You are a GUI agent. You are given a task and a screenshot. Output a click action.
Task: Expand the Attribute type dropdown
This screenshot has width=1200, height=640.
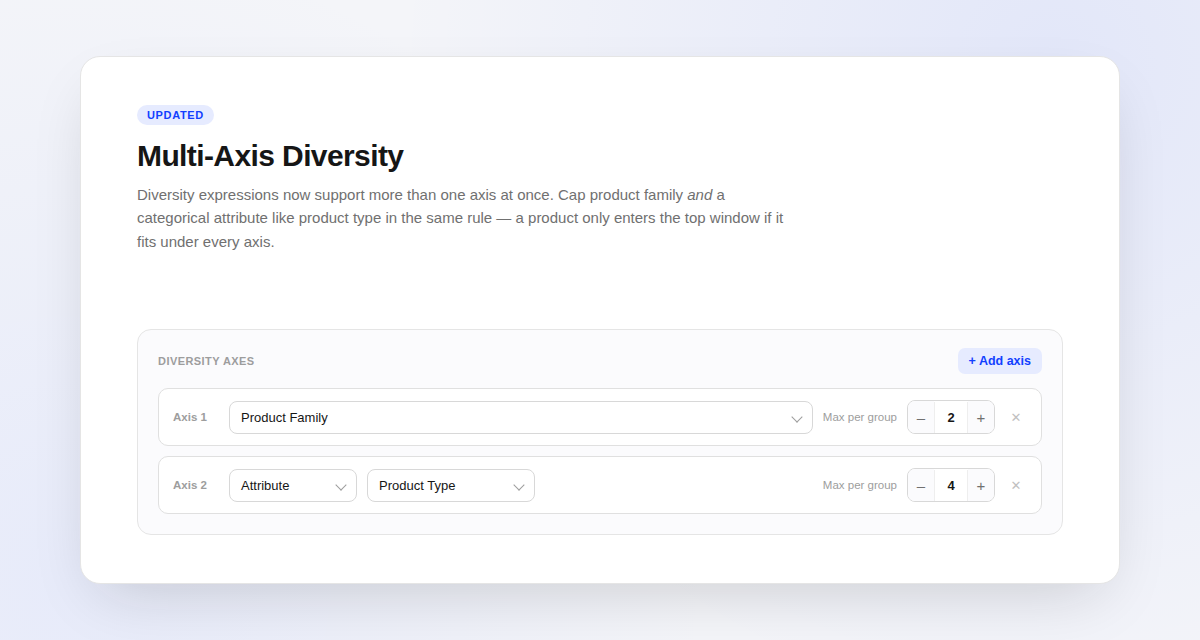click(x=292, y=486)
